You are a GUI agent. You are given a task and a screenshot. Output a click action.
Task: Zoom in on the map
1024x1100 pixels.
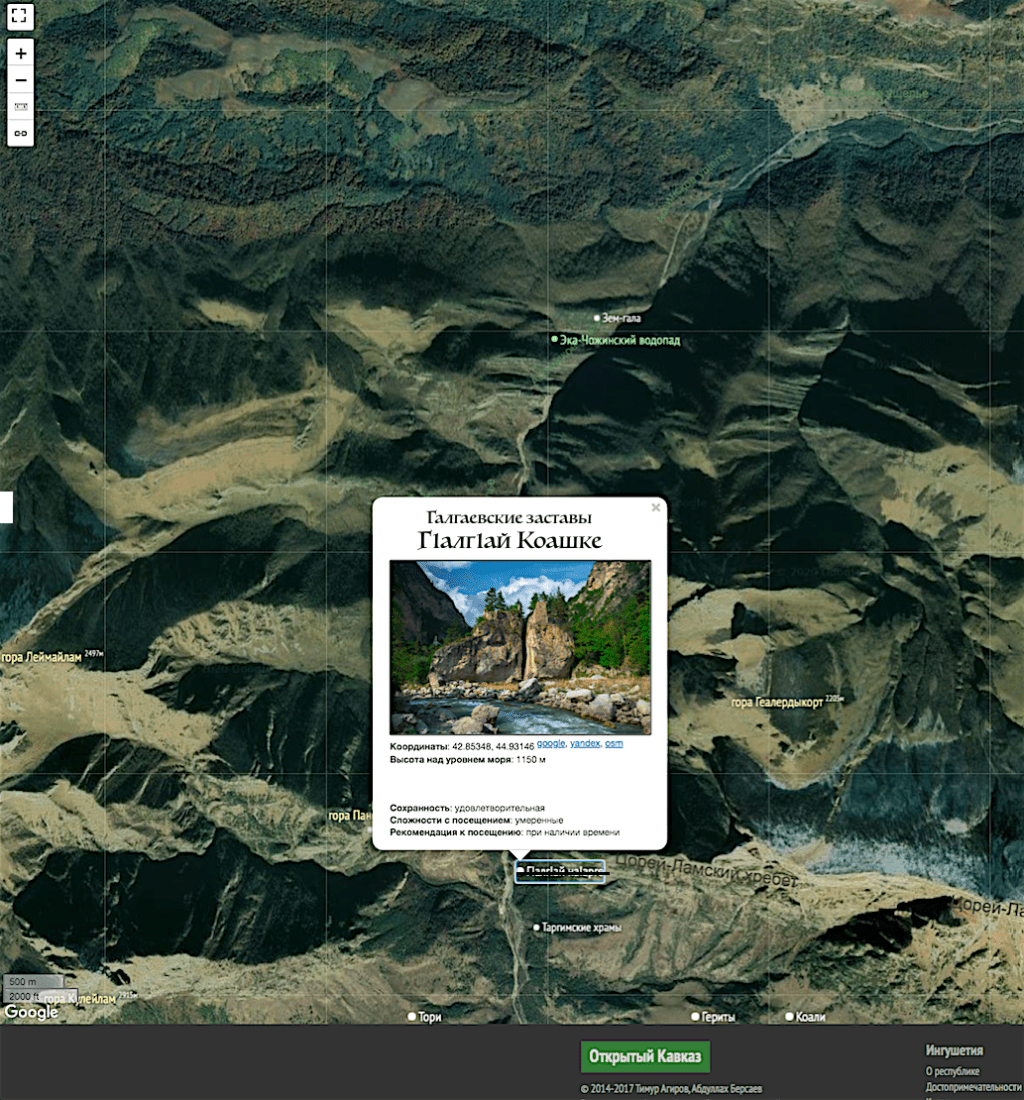pyautogui.click(x=21, y=53)
